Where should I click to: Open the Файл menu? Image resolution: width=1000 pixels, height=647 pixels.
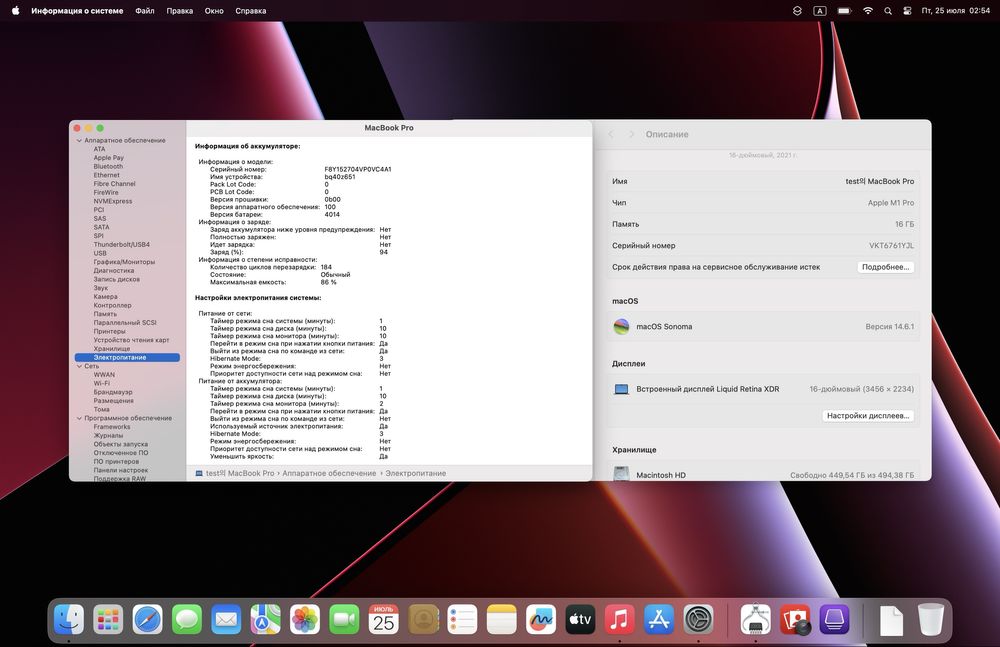click(x=145, y=11)
